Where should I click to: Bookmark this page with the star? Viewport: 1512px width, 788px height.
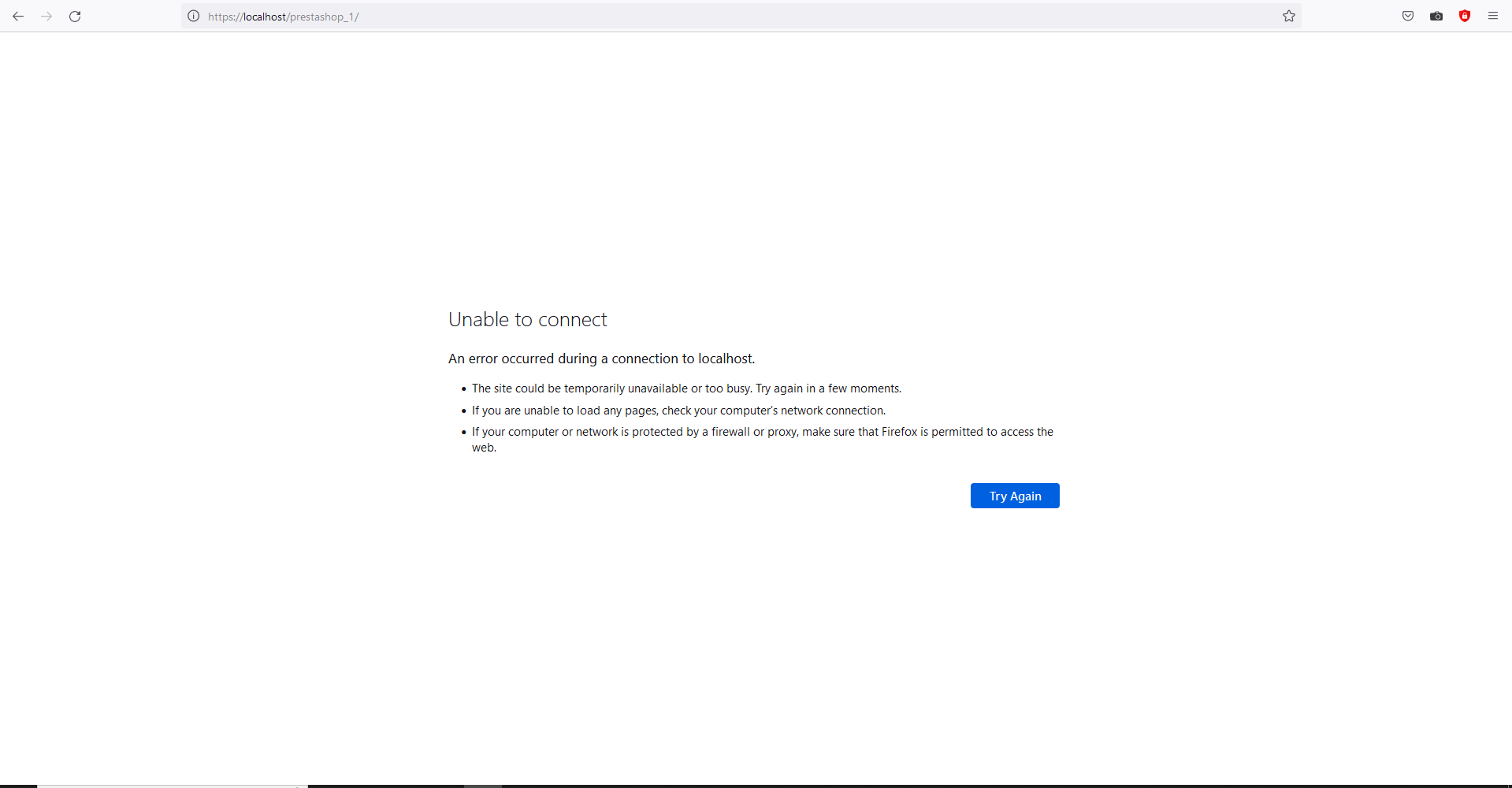(1289, 16)
